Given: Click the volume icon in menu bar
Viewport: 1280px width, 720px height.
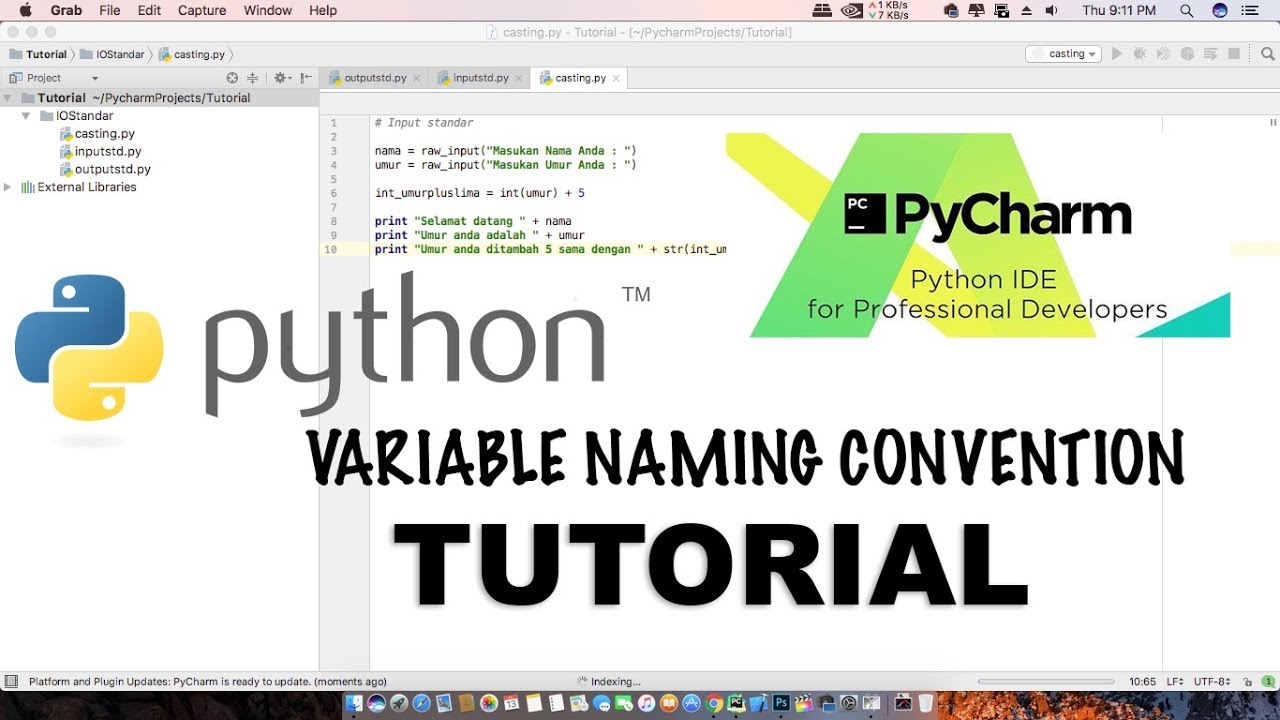Looking at the screenshot, I should pos(1051,10).
